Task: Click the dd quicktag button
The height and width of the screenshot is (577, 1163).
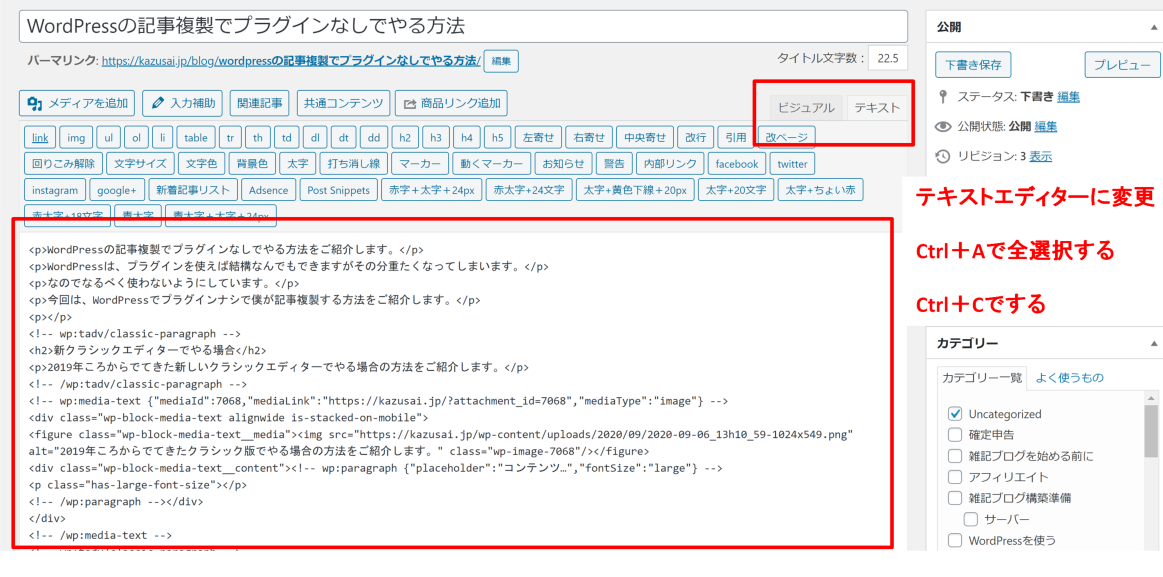Action: (374, 138)
